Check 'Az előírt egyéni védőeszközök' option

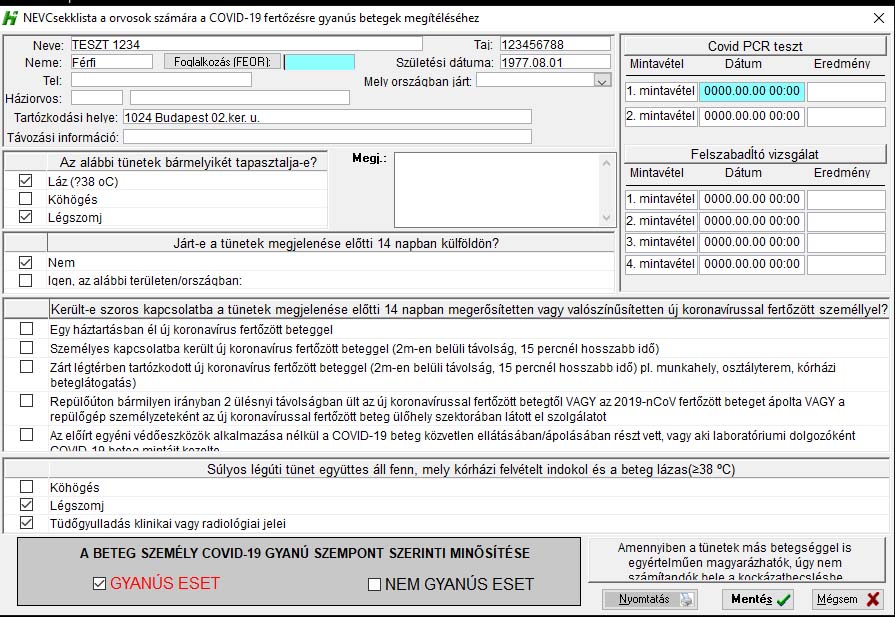tap(26, 435)
